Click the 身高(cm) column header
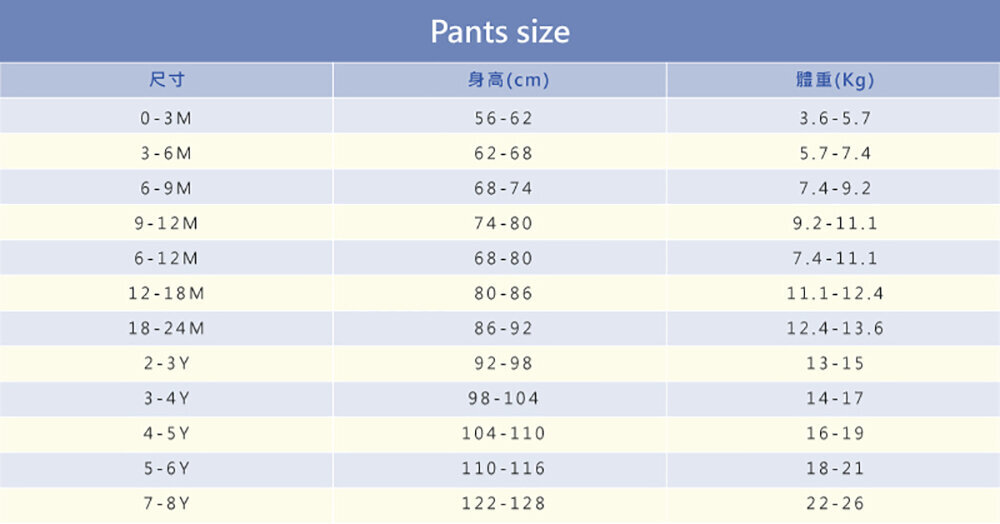Image resolution: width=1000 pixels, height=524 pixels. click(x=500, y=80)
